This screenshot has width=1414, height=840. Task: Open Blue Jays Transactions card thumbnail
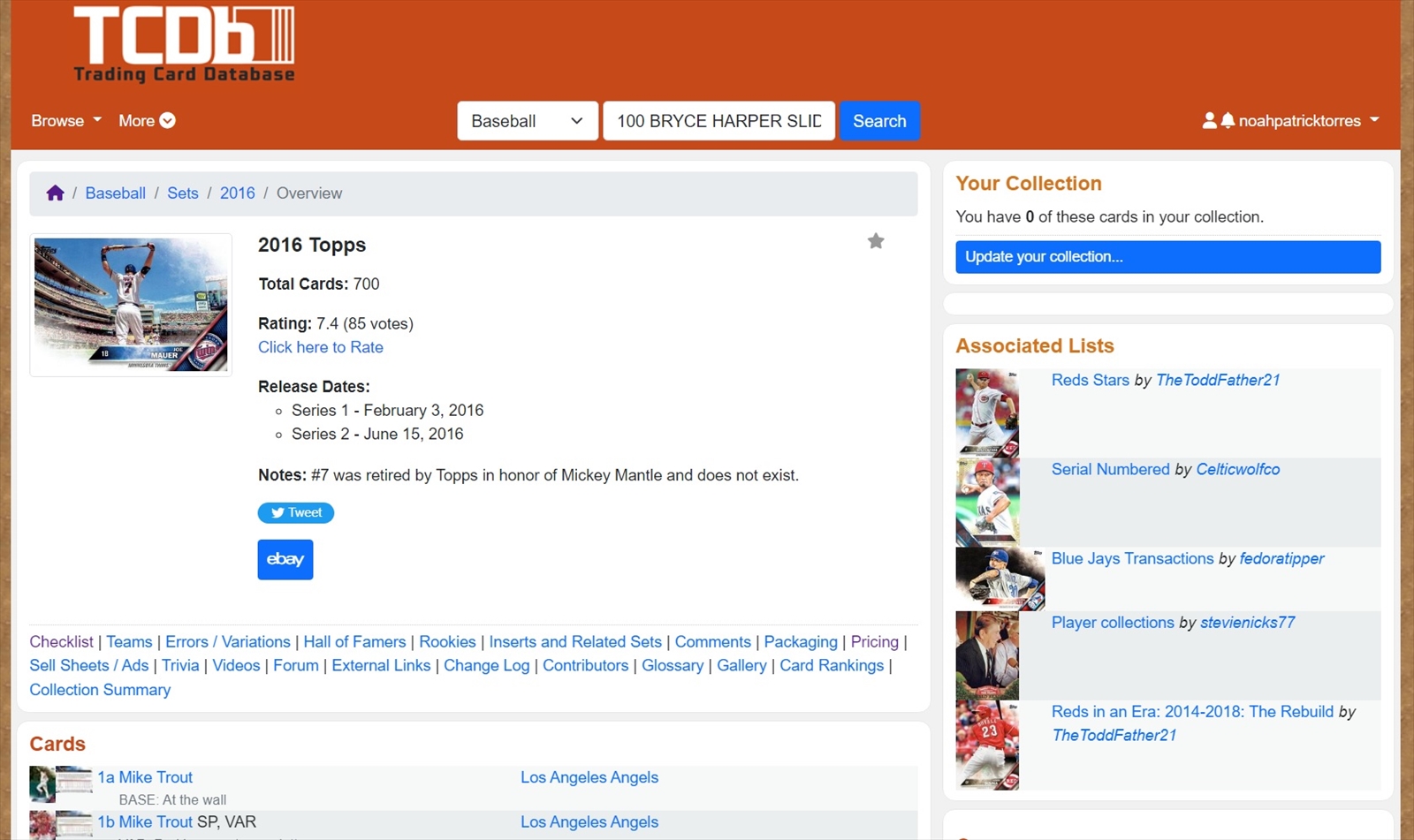1000,579
